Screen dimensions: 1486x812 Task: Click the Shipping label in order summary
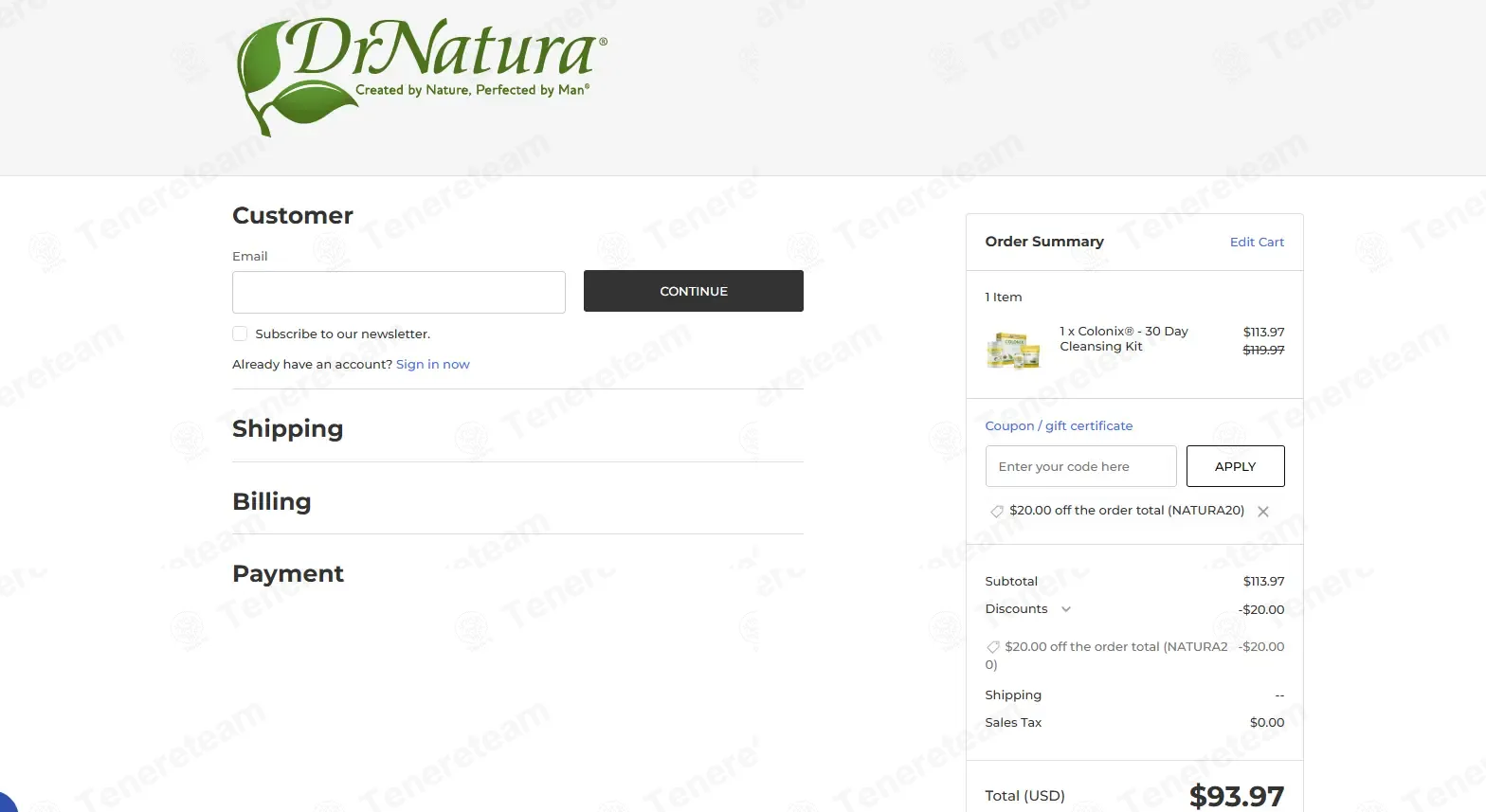pos(1013,695)
